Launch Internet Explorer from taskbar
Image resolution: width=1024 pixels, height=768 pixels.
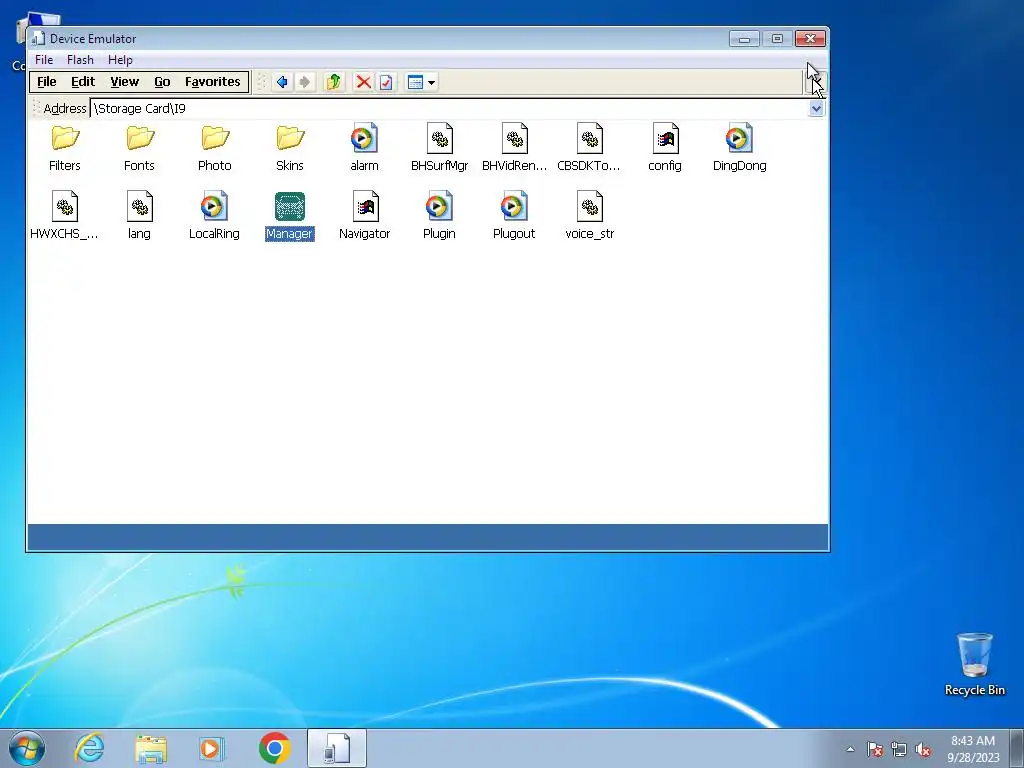[89, 748]
